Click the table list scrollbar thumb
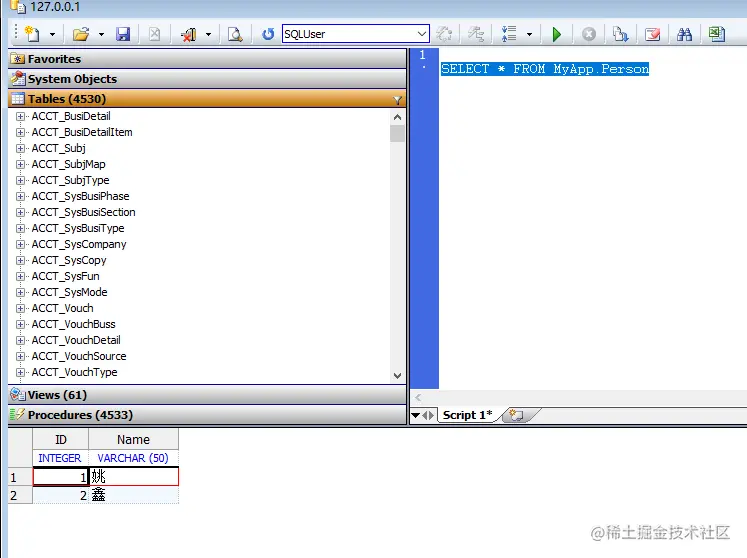Viewport: 747px width, 558px height. [397, 133]
